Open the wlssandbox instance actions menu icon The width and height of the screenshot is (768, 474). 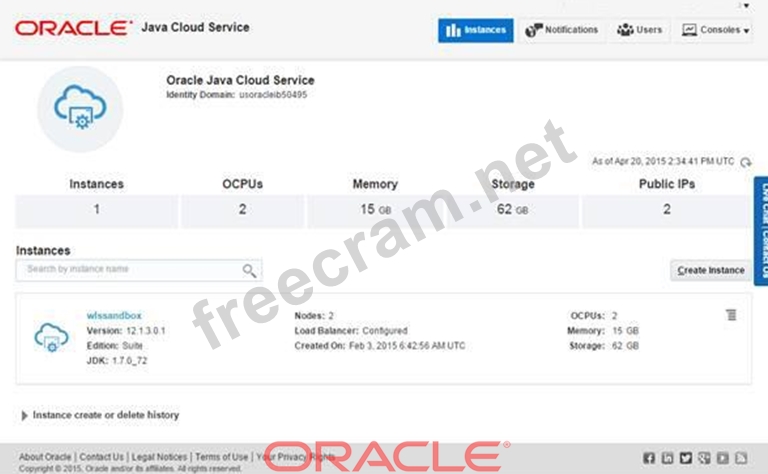click(731, 315)
